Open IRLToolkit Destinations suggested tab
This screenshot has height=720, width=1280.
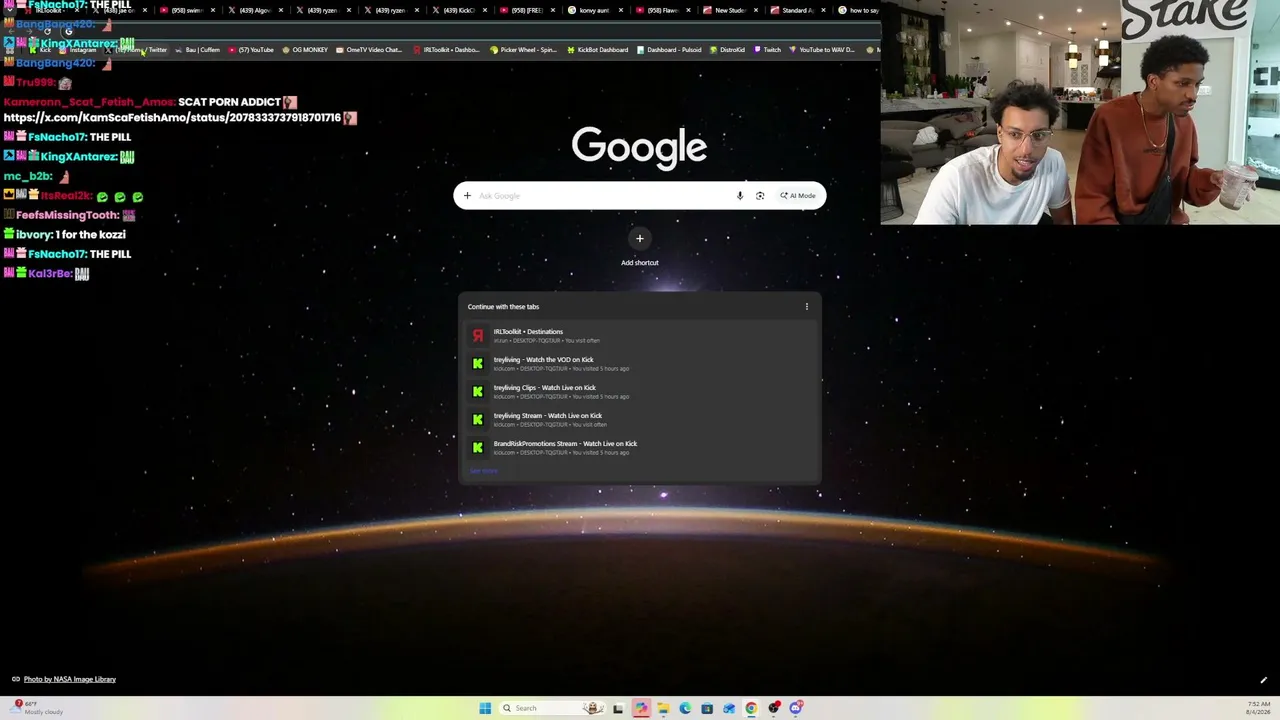coord(640,336)
